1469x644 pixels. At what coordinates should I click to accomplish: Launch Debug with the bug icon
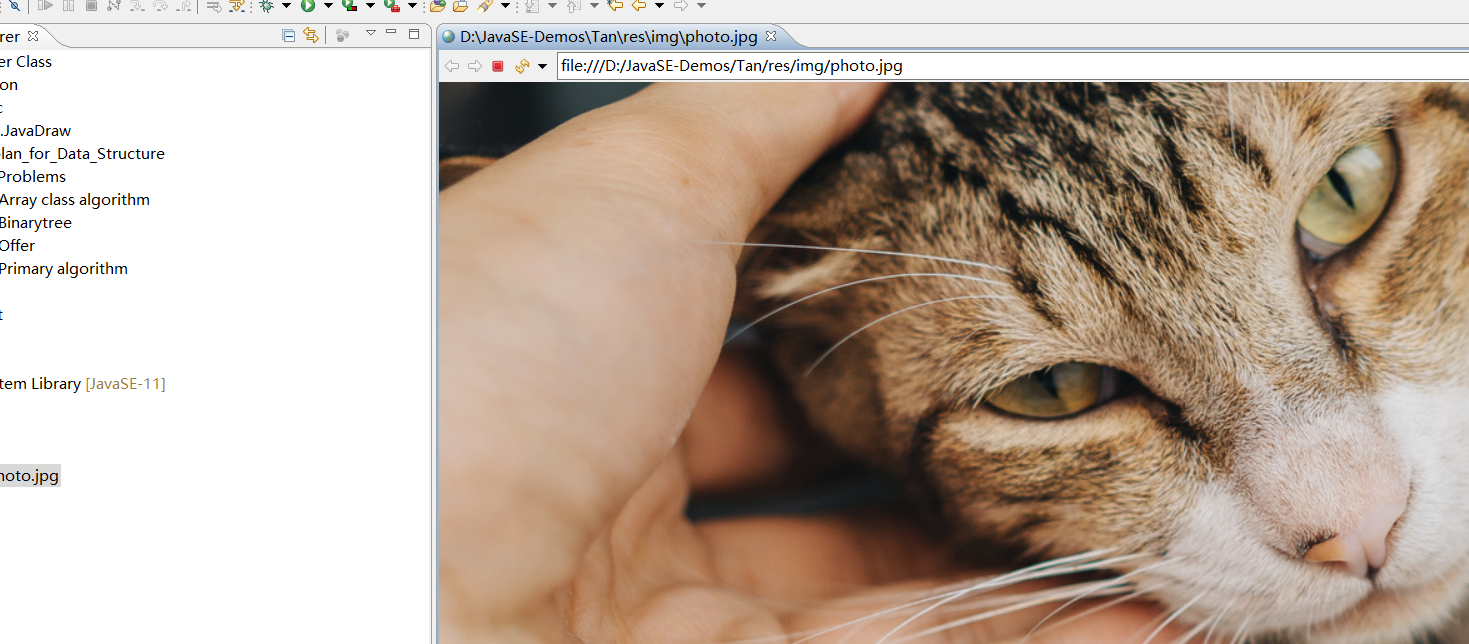click(x=266, y=6)
